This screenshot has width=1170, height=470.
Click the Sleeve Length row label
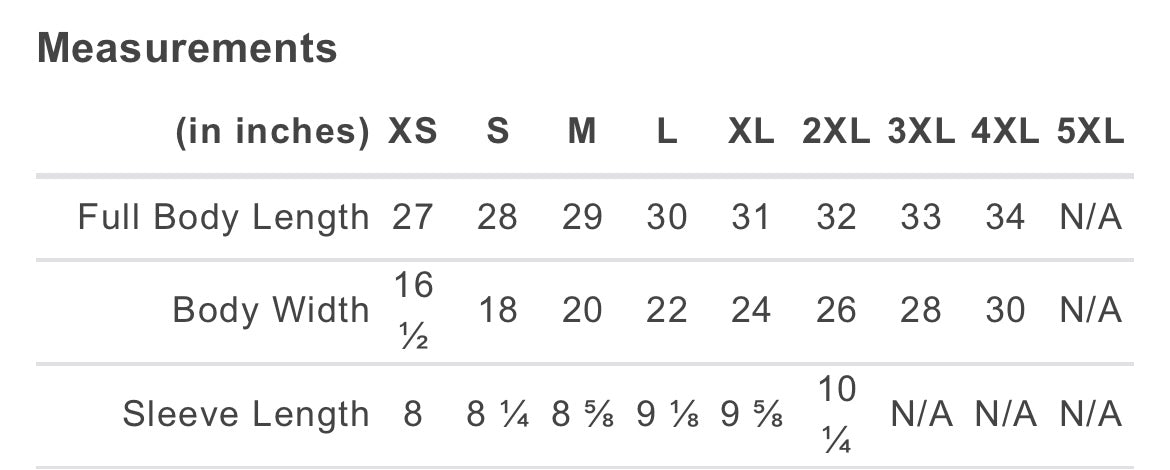point(246,414)
